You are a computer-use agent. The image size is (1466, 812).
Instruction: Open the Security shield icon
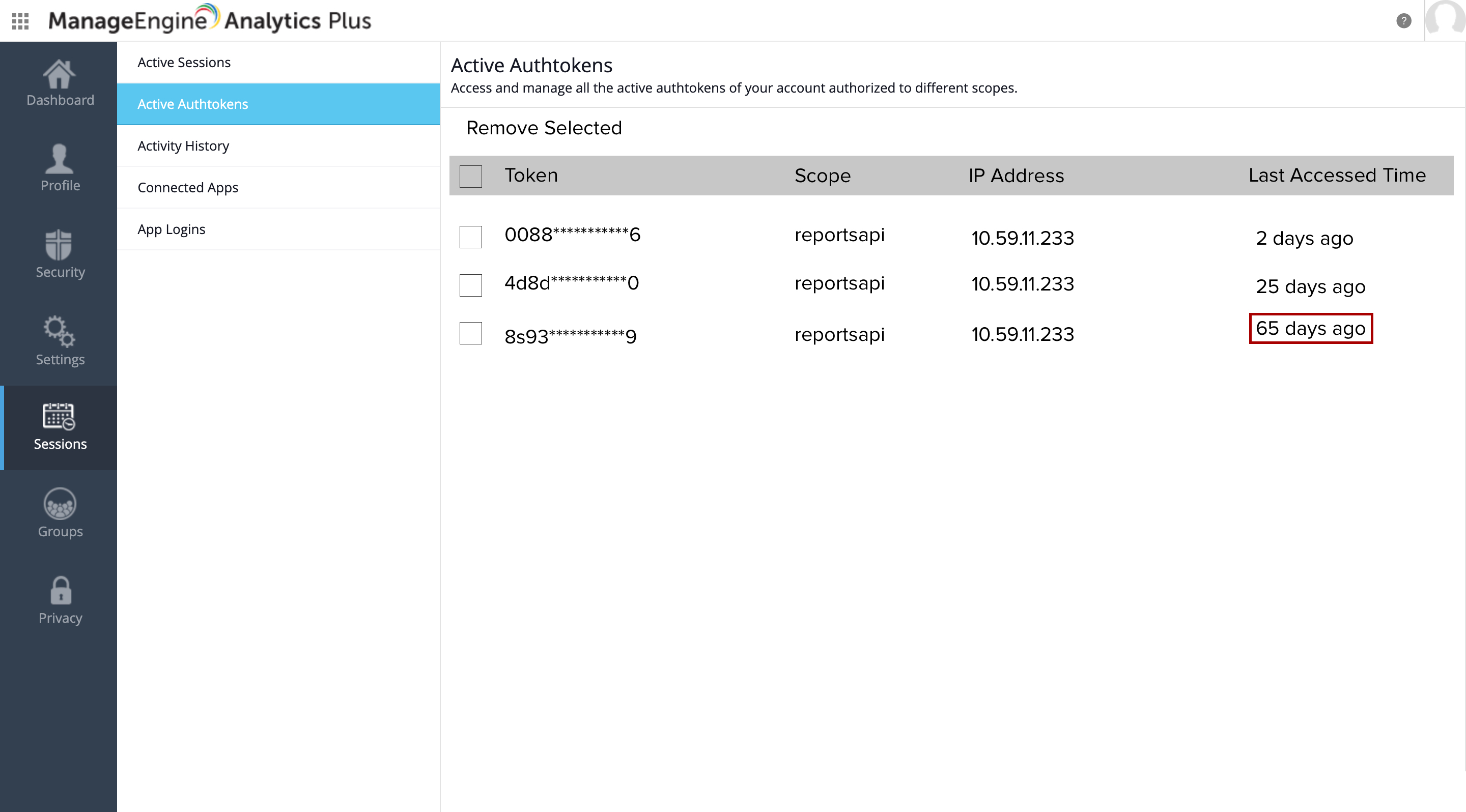tap(59, 245)
